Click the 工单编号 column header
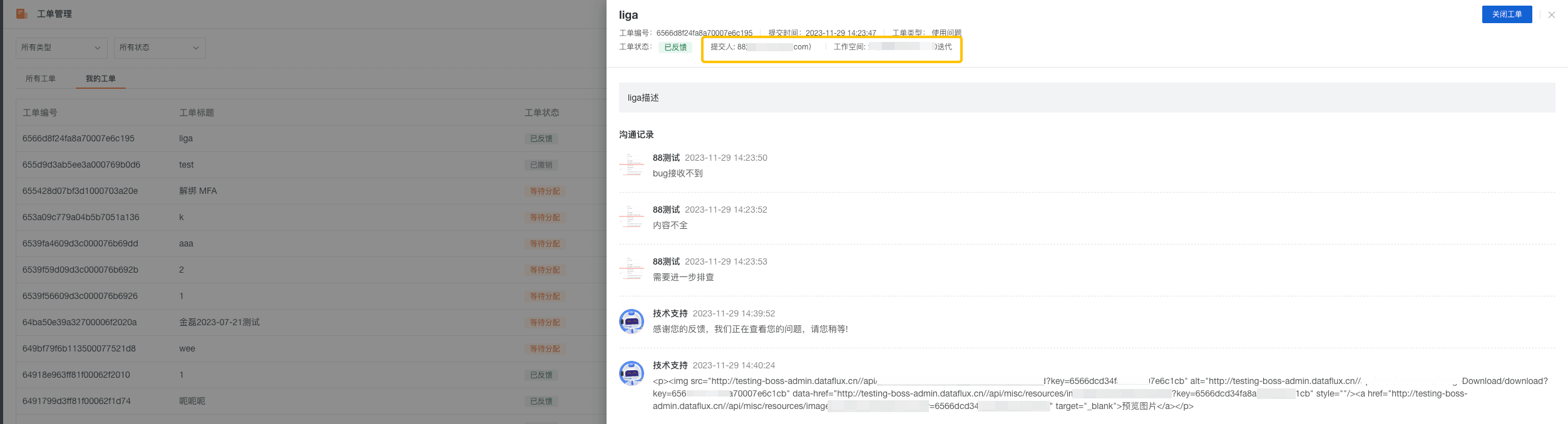Viewport: 1568px width, 424px height. point(40,113)
